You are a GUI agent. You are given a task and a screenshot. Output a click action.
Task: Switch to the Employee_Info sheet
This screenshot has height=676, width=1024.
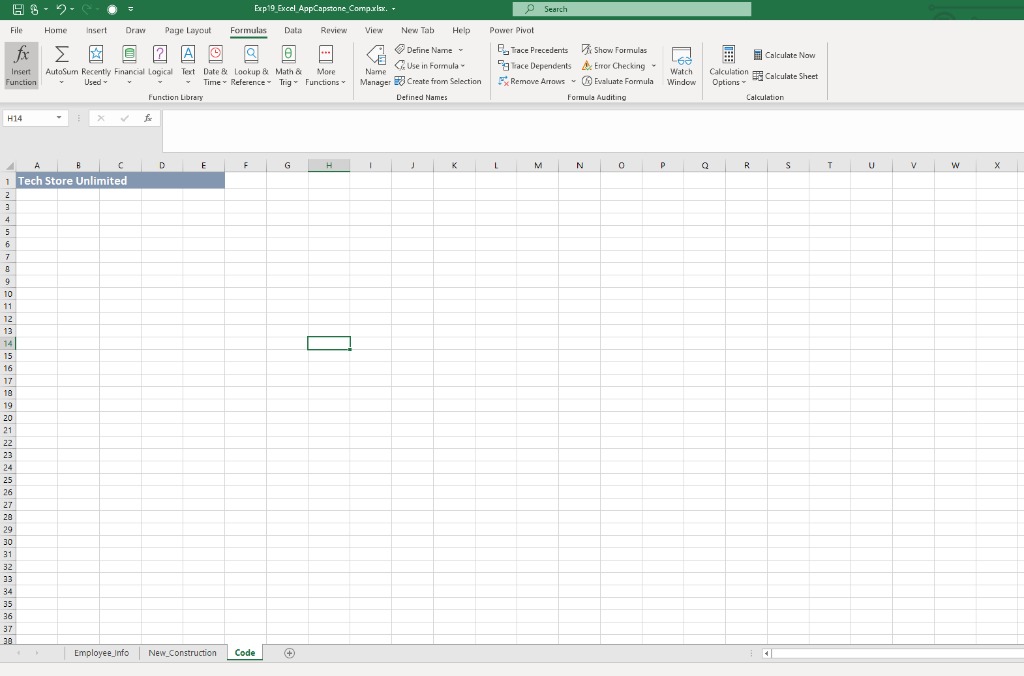(x=100, y=652)
